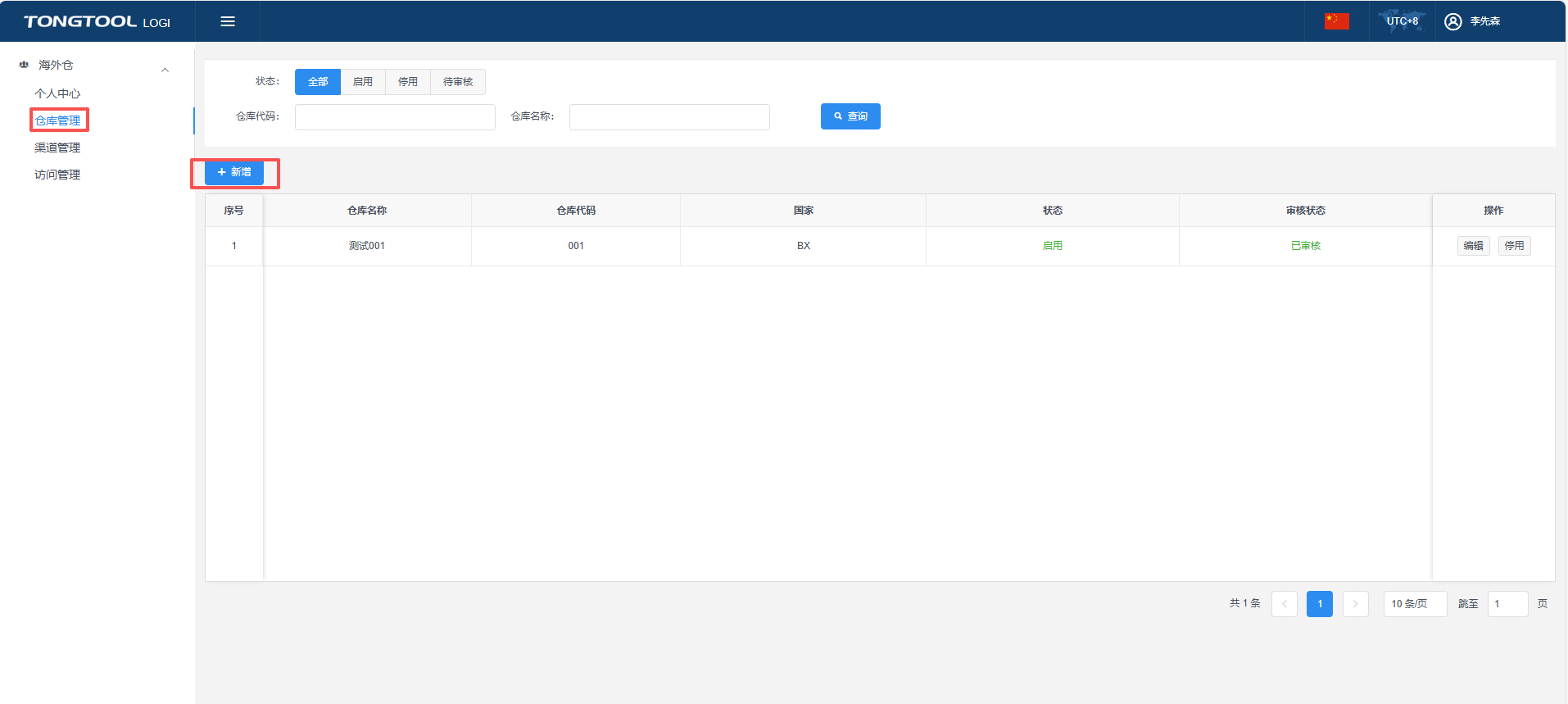Click the 编辑 button for 测试001

point(1473,246)
